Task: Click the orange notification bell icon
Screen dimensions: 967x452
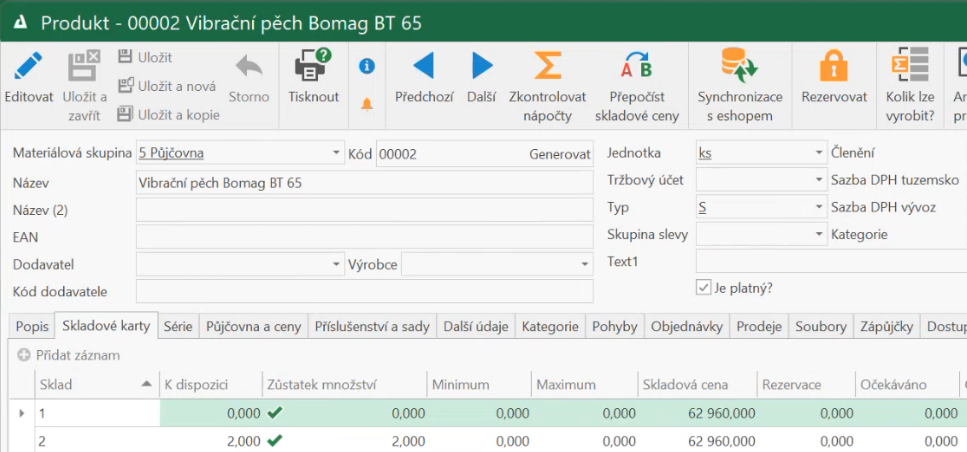Action: coord(367,104)
